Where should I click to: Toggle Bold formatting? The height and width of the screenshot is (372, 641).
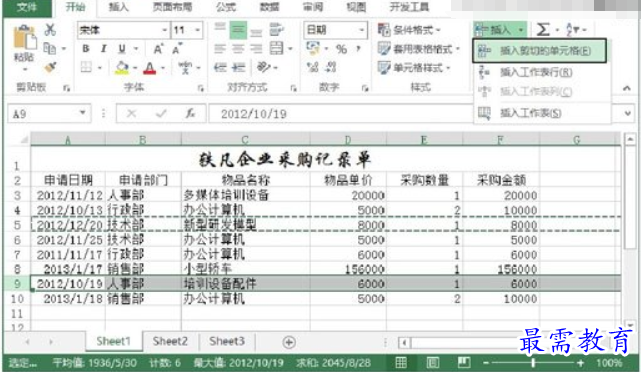click(x=85, y=49)
